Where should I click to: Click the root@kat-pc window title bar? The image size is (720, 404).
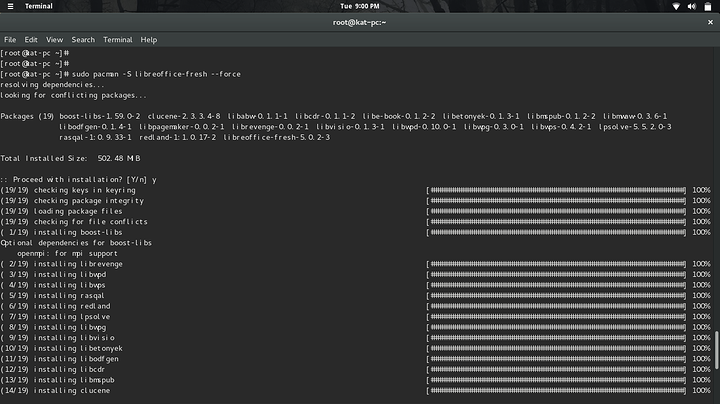pyautogui.click(x=359, y=22)
